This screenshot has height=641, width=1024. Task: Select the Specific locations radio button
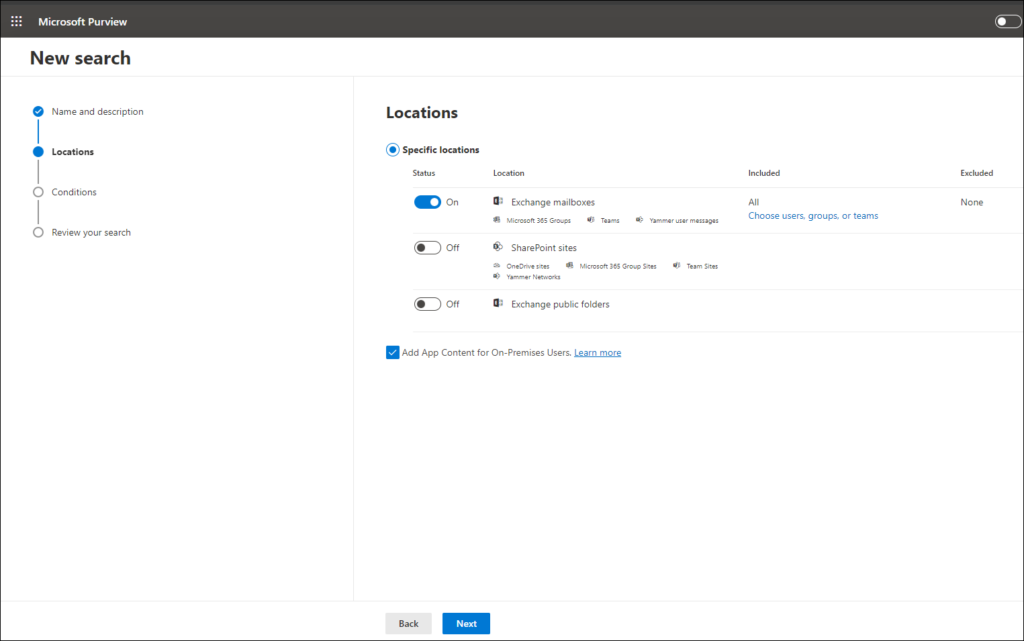coord(392,150)
